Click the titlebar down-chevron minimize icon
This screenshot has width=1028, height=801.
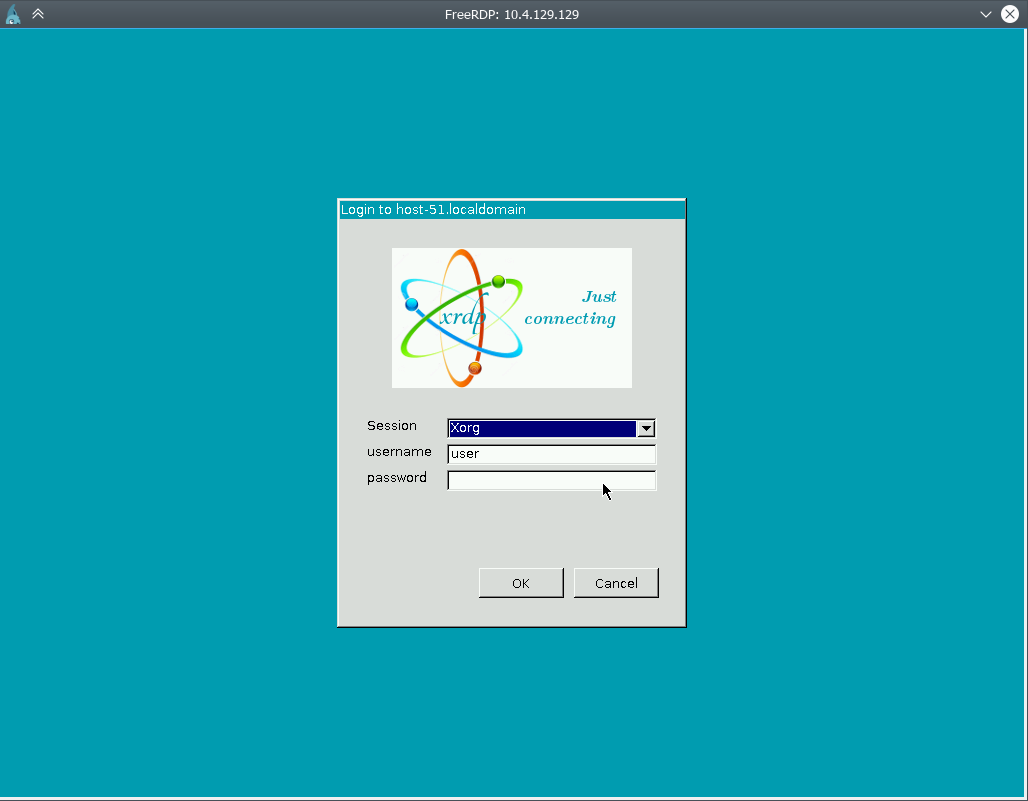985,14
